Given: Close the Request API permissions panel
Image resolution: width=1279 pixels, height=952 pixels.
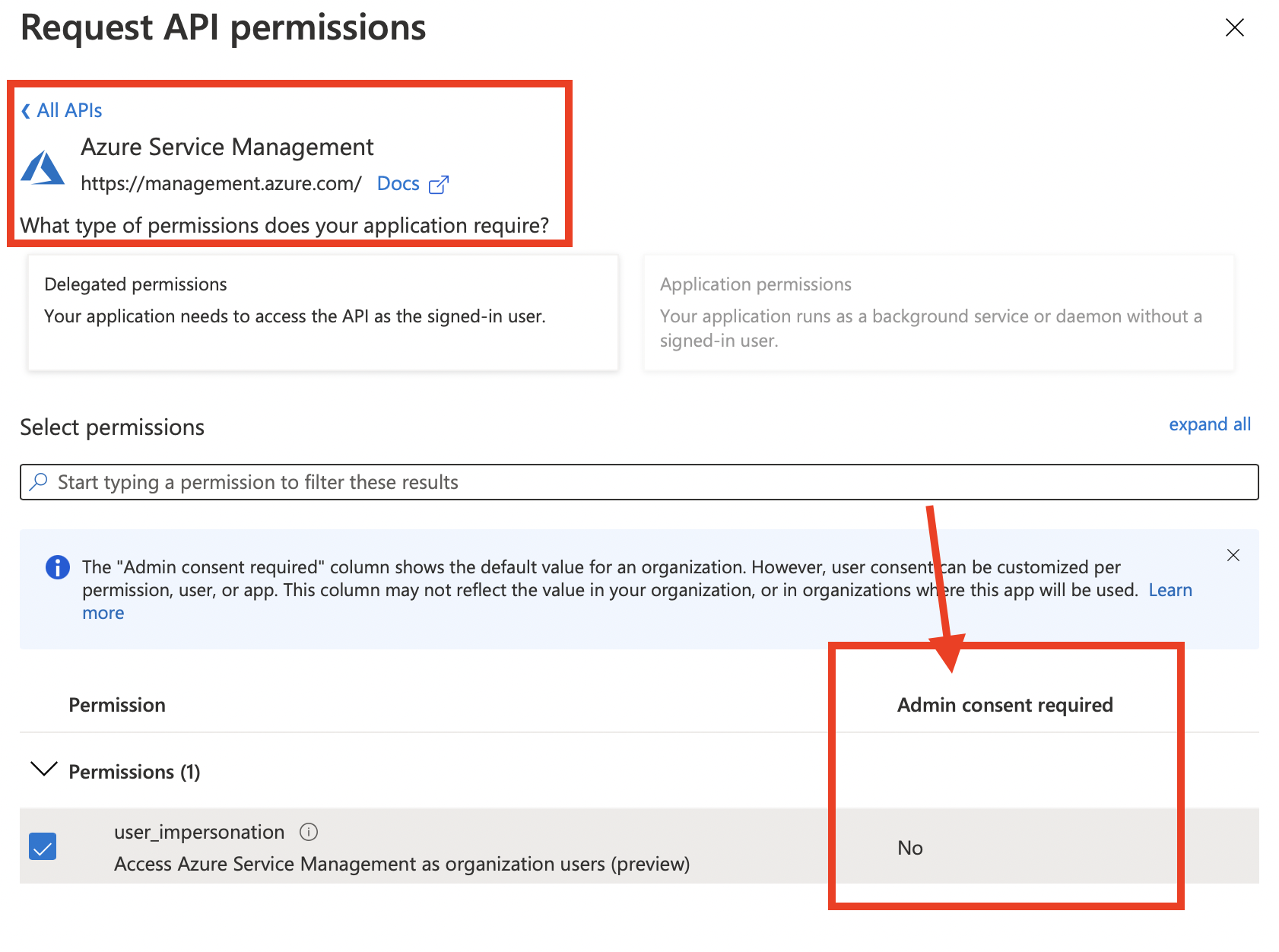Looking at the screenshot, I should (1234, 28).
